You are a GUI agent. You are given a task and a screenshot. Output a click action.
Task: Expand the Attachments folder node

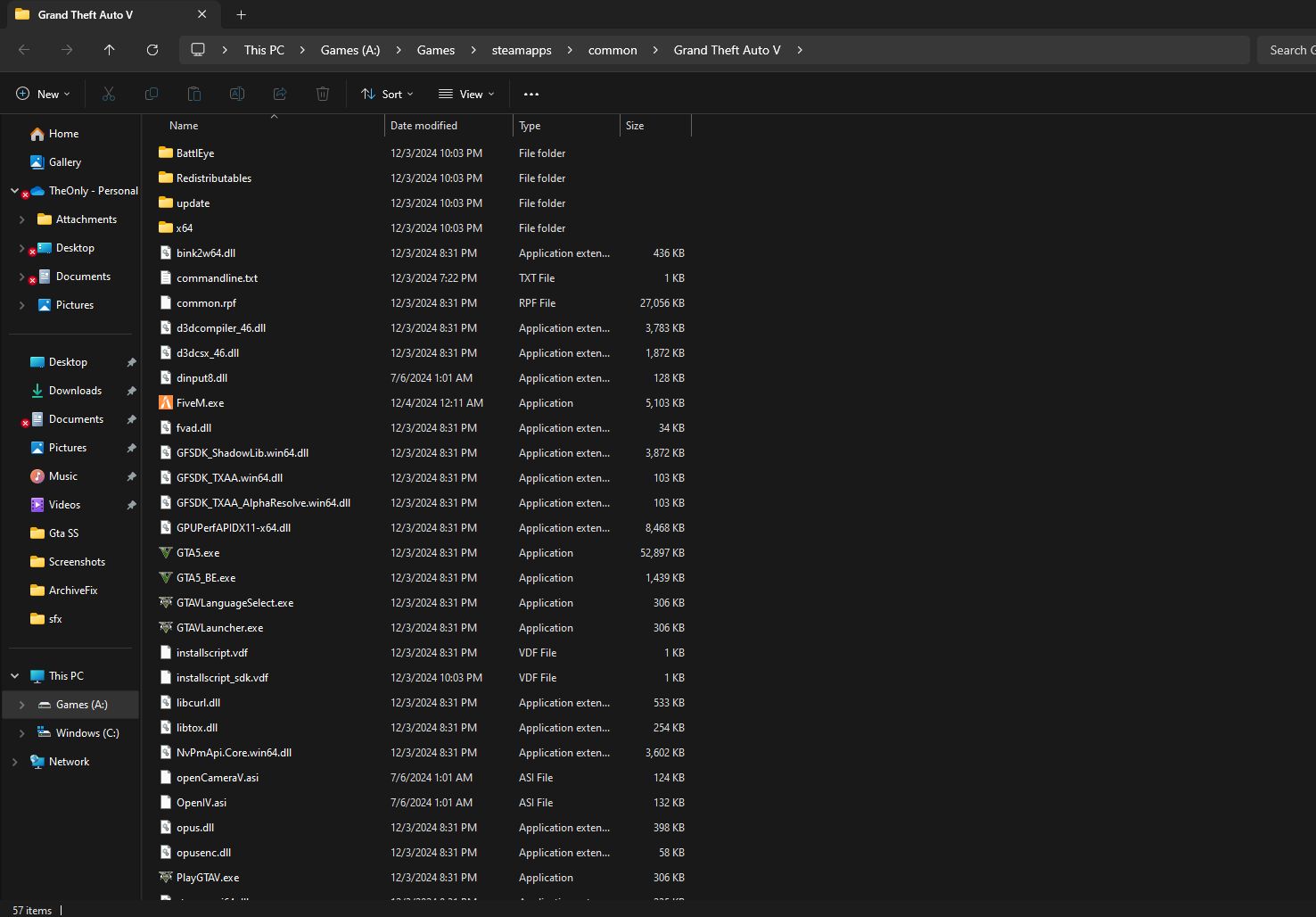[21, 219]
